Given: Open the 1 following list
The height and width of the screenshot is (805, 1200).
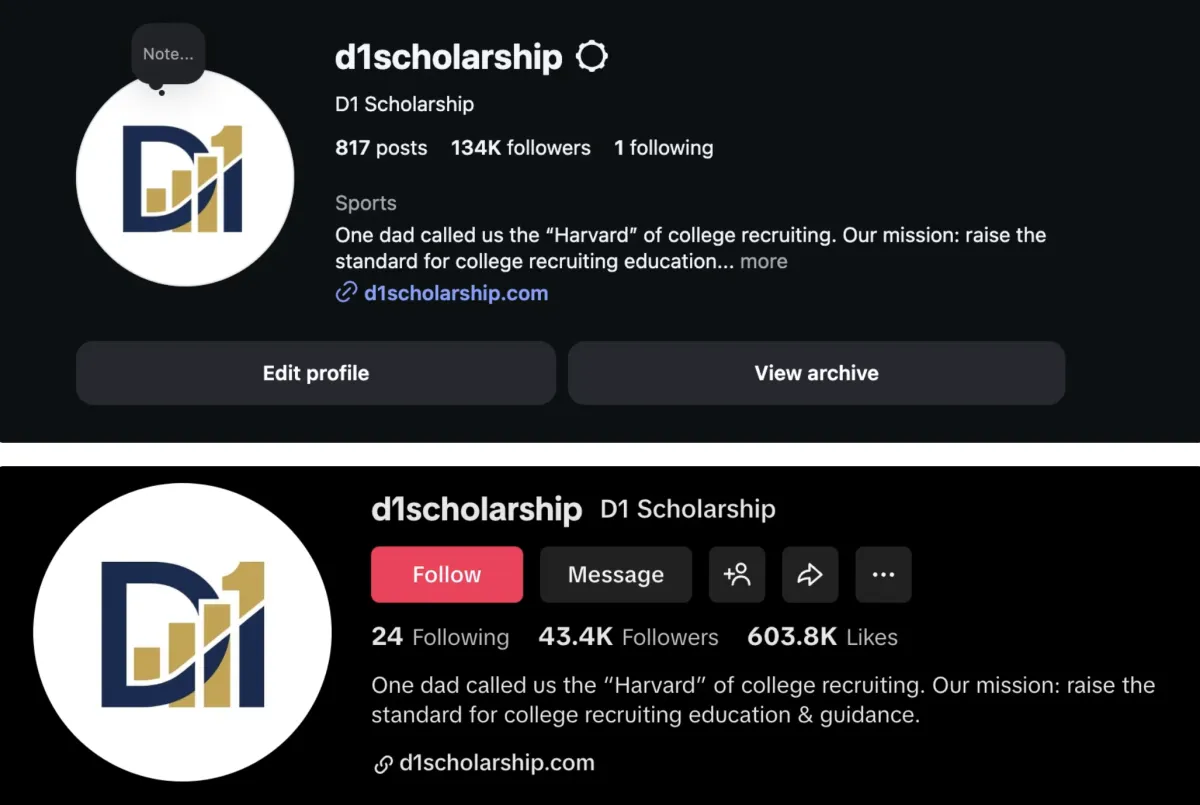Looking at the screenshot, I should click(x=663, y=148).
